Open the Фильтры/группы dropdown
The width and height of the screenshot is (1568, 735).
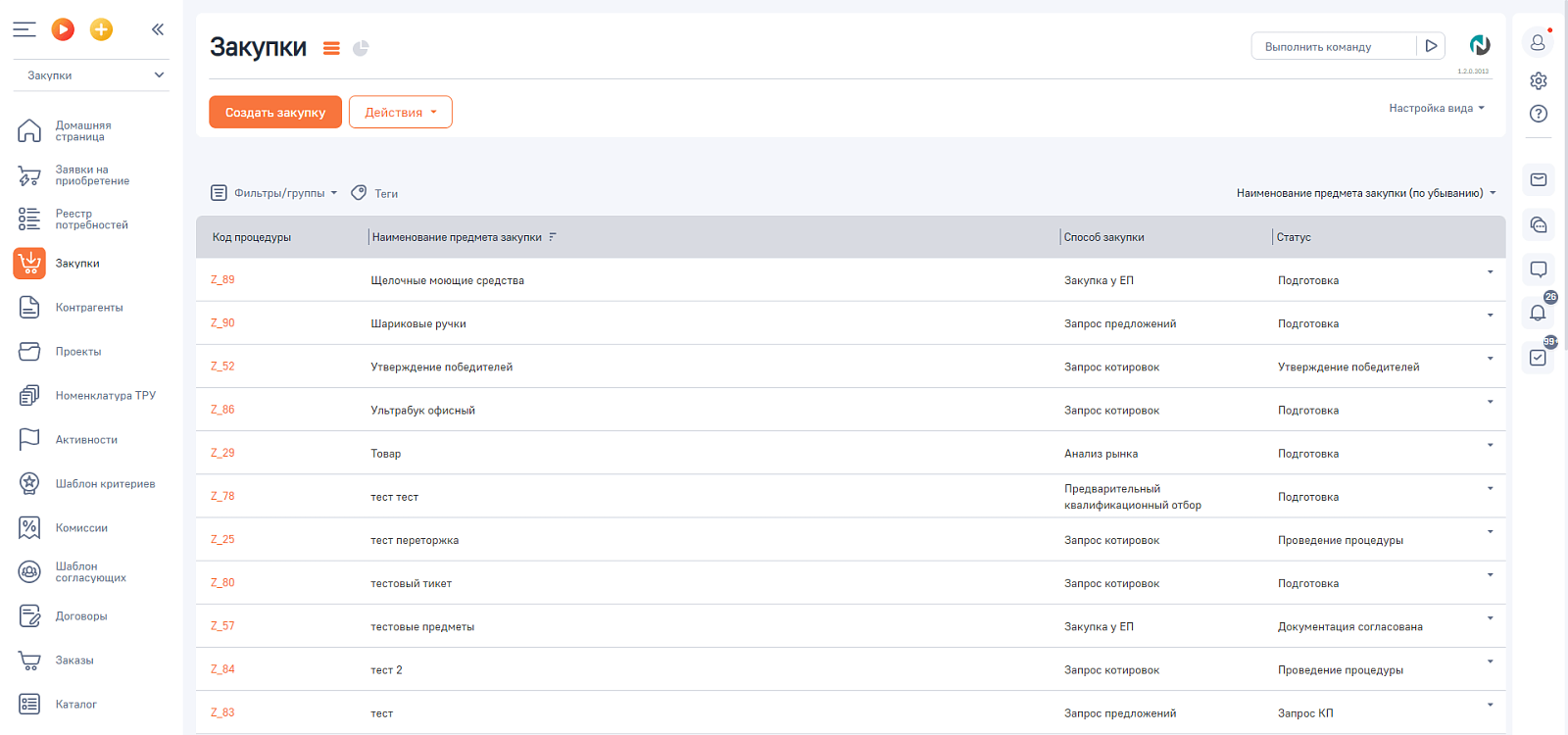274,193
